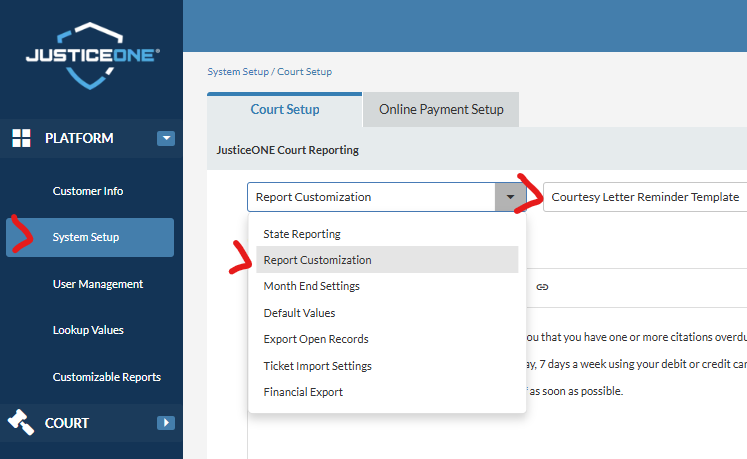Click the Court gavel icon
747x459 pixels.
pos(21,422)
